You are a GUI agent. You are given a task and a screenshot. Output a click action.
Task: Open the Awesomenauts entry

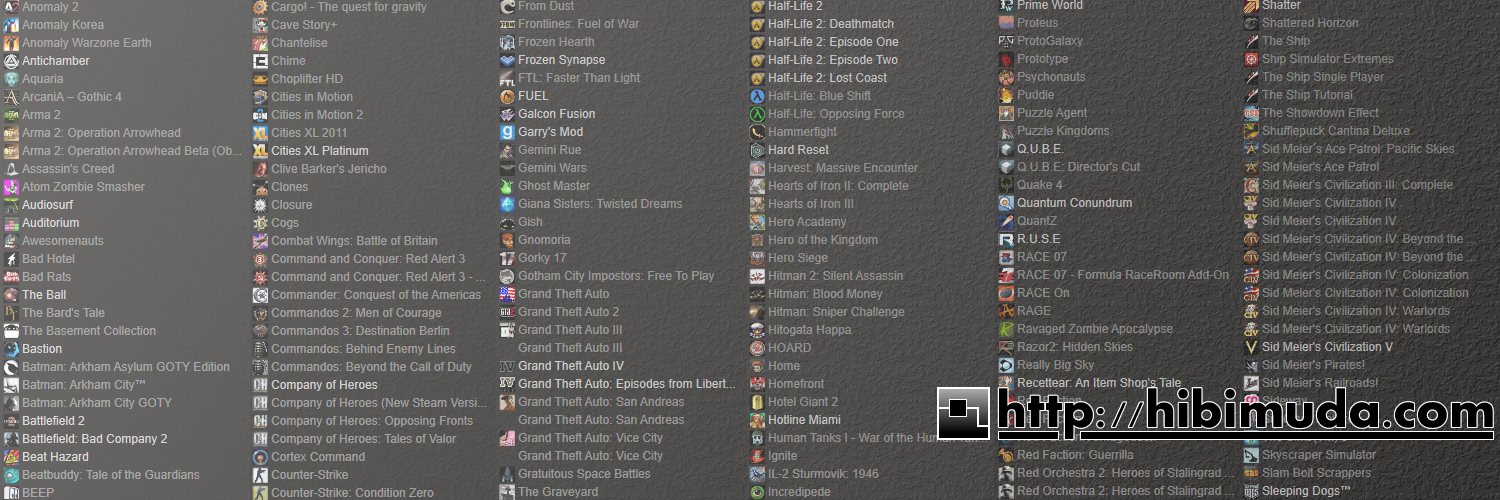pos(62,241)
